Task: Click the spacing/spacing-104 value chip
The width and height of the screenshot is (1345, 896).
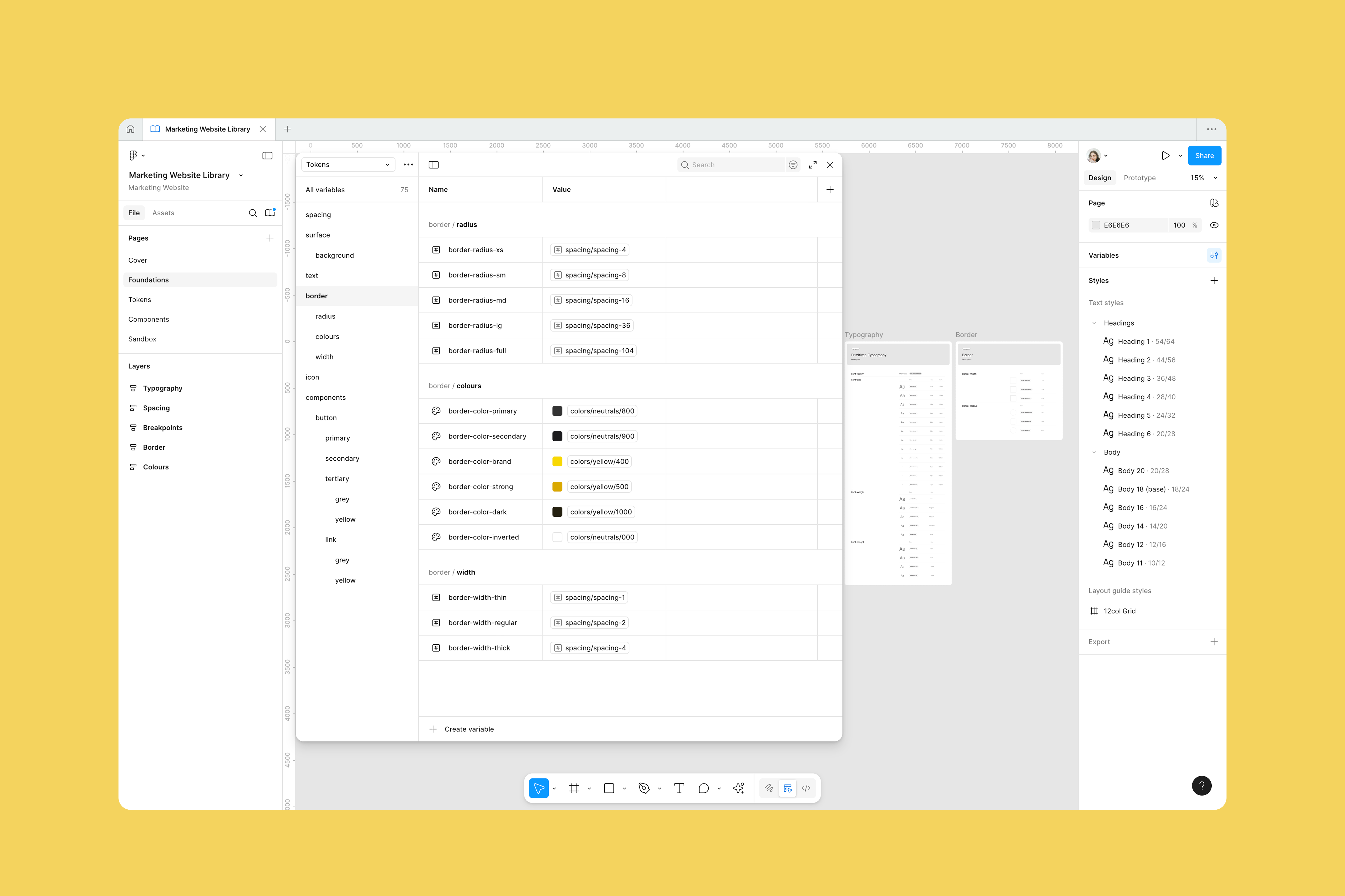Action: (x=593, y=351)
